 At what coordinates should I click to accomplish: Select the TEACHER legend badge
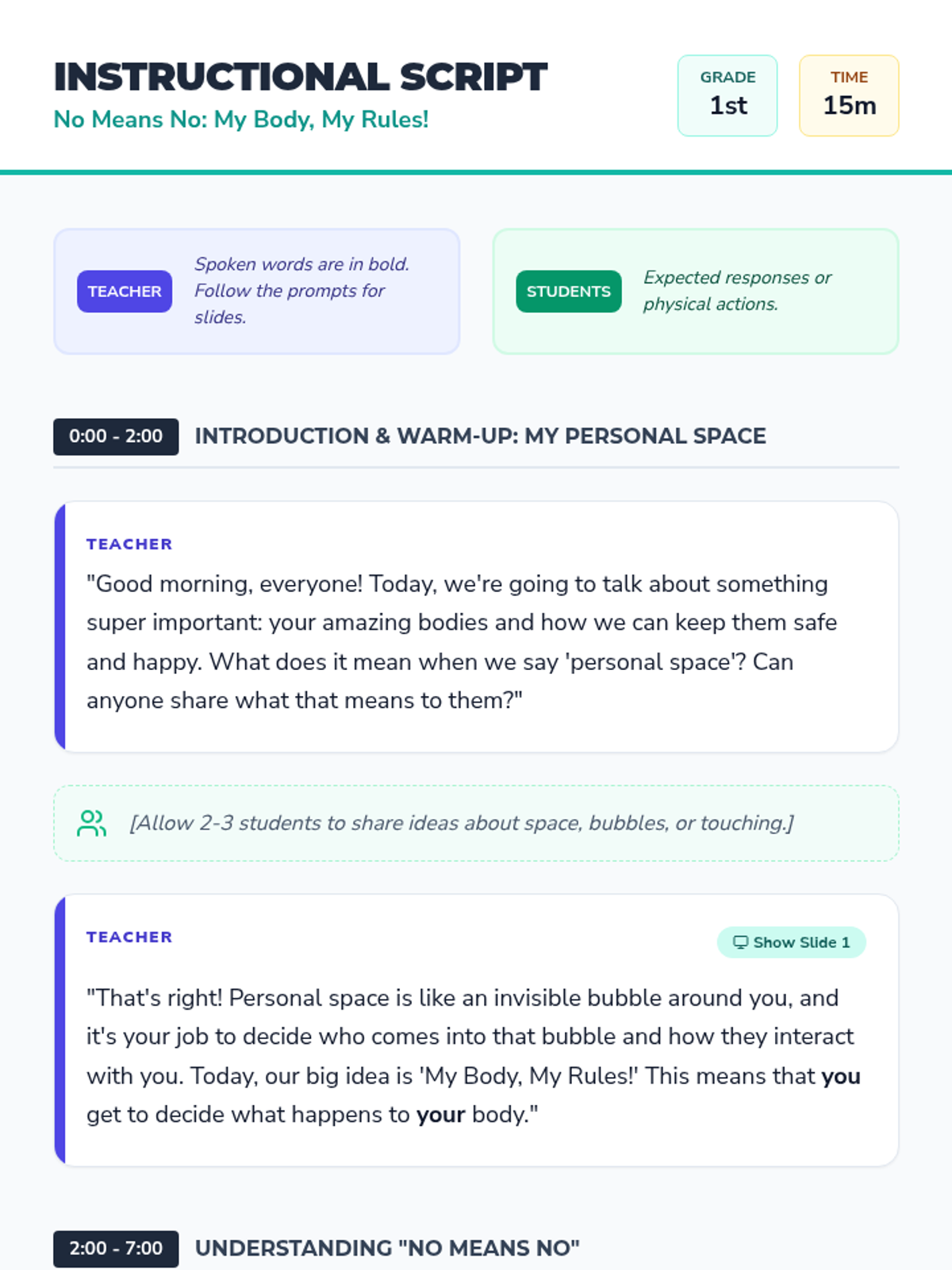125,291
